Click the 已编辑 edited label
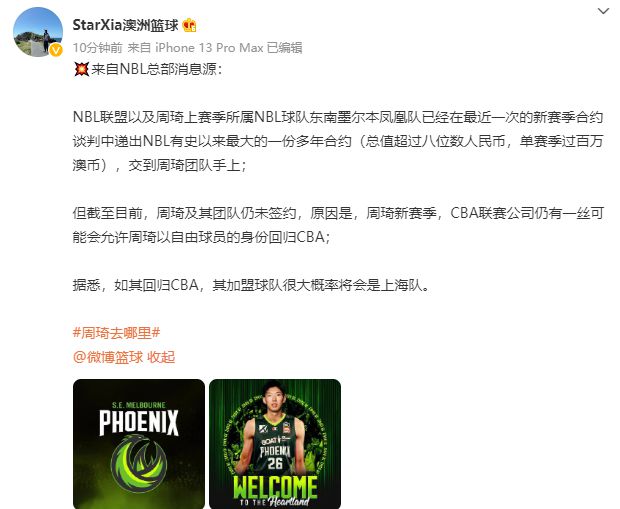The height and width of the screenshot is (509, 620). [x=285, y=48]
